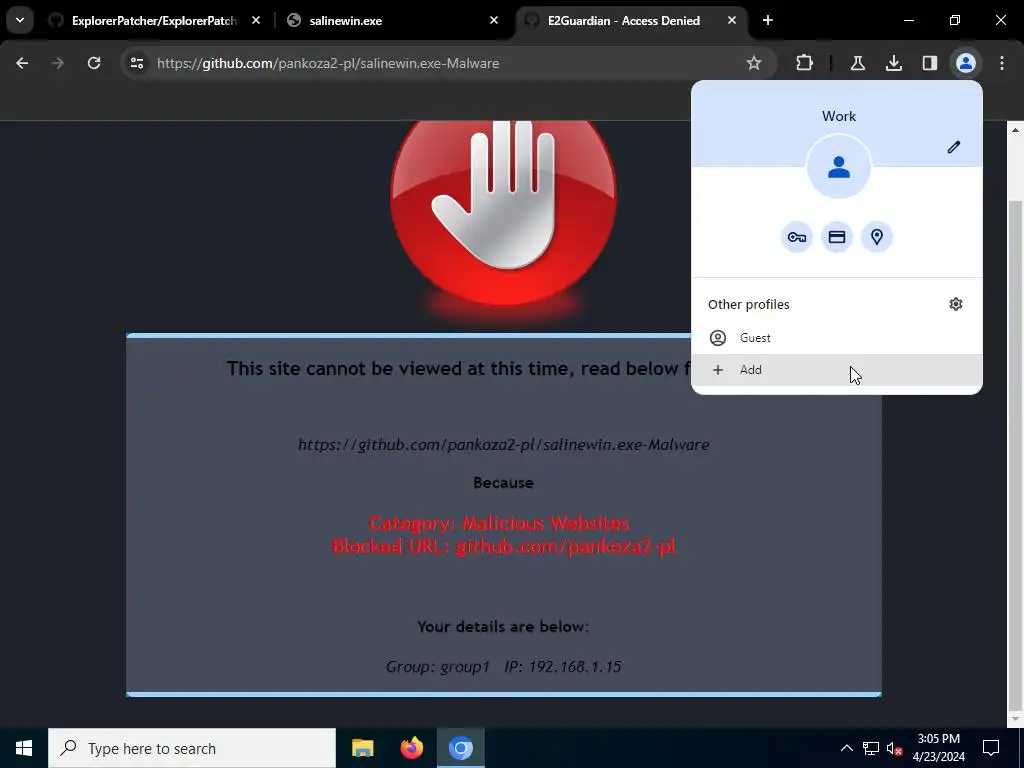The height and width of the screenshot is (768, 1024).
Task: Open the network status tray icon
Action: click(x=871, y=748)
